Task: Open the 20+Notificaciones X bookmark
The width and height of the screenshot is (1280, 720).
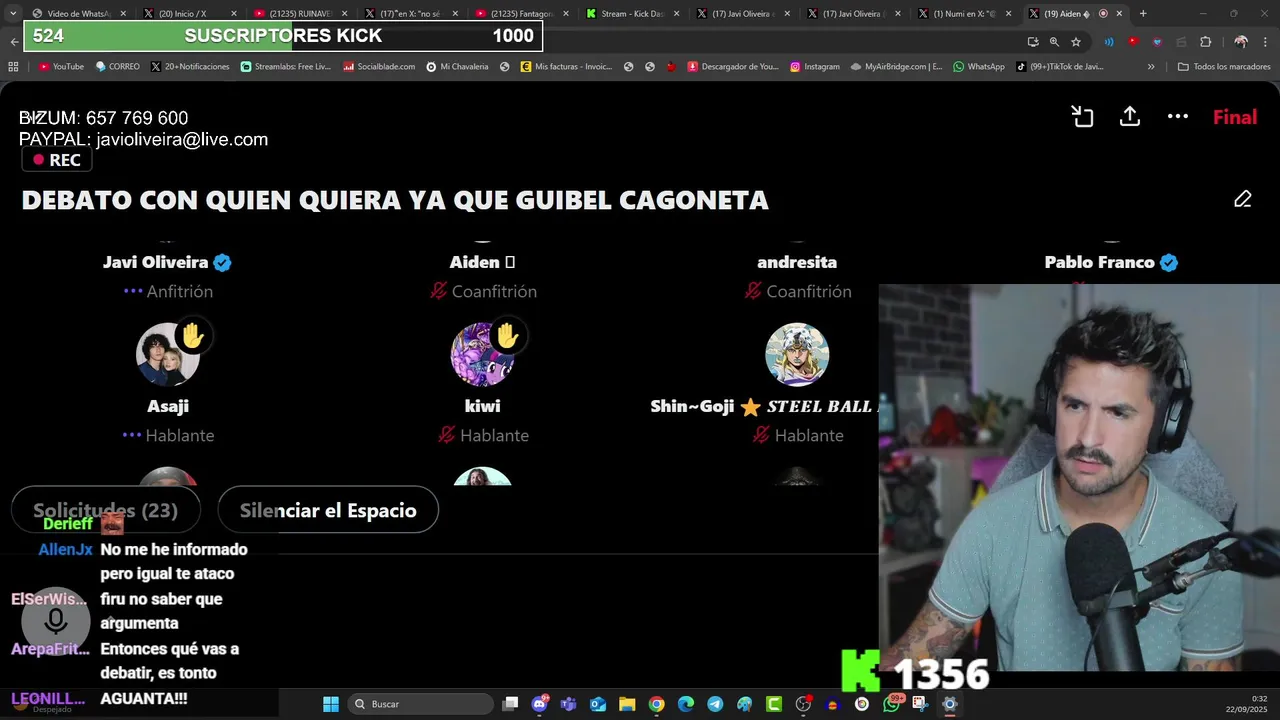Action: click(190, 67)
